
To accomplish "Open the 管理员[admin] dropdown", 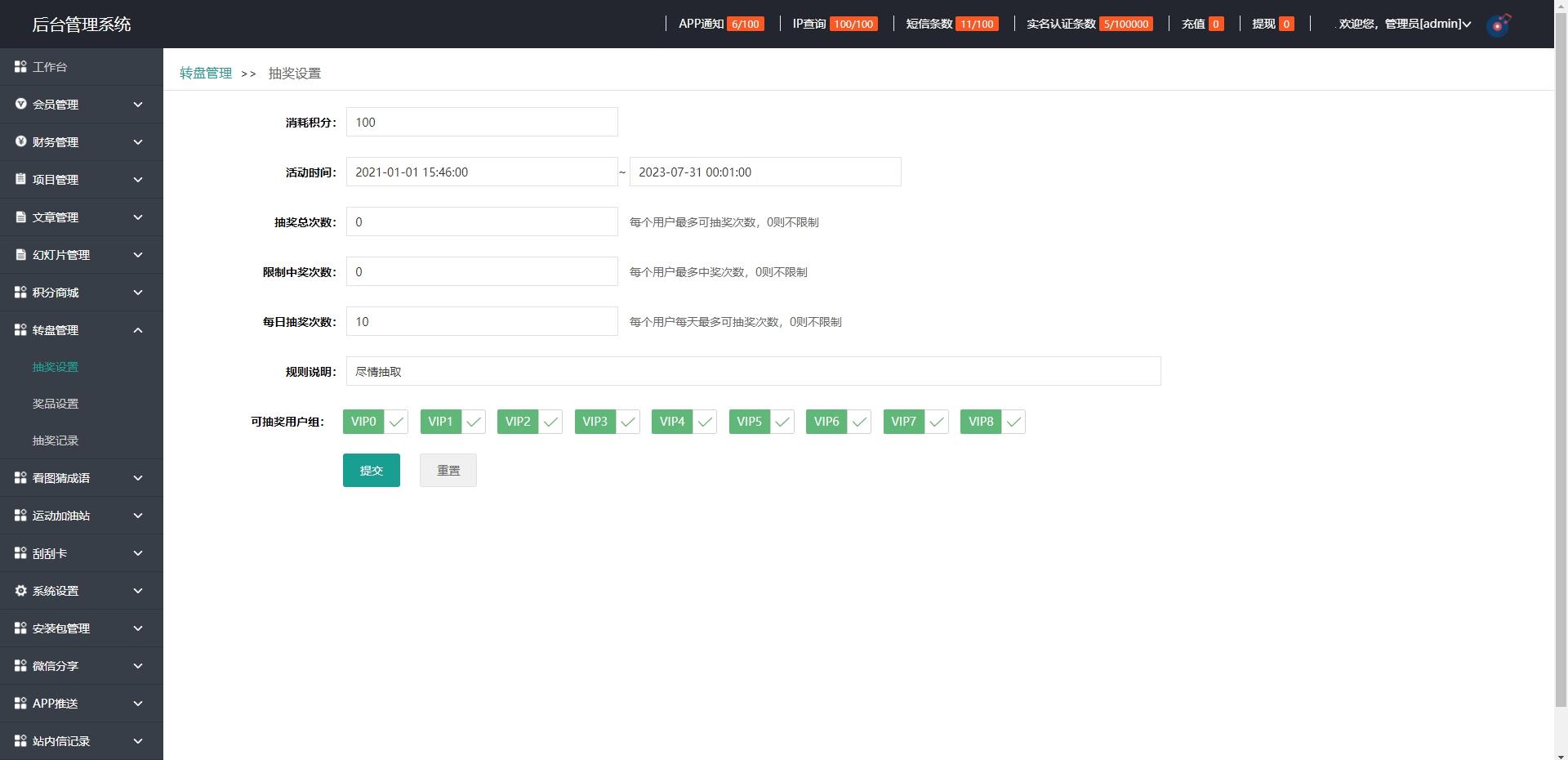I will 1405,24.
